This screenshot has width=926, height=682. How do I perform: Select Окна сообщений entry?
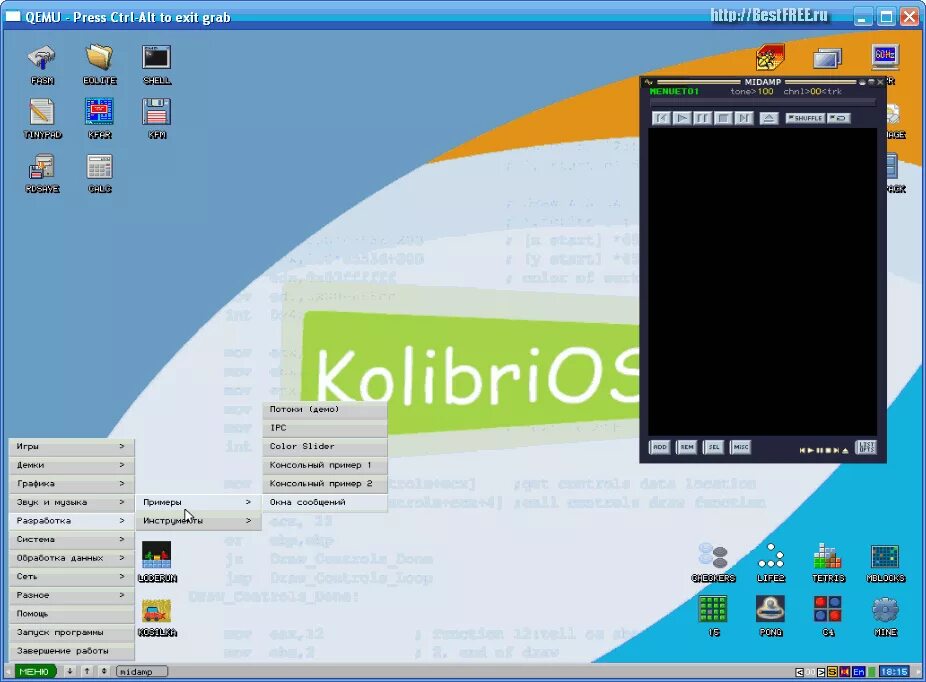coord(325,502)
